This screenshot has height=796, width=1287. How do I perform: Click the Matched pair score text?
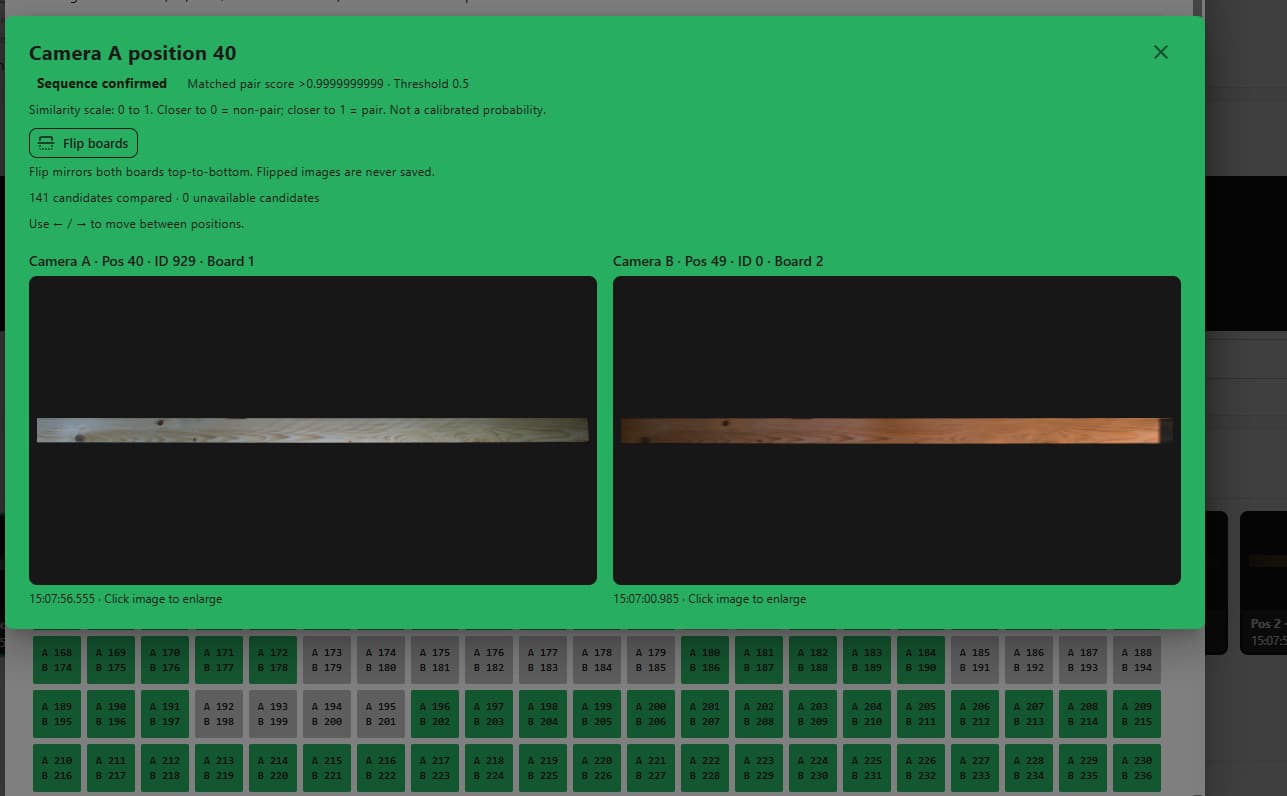[328, 84]
